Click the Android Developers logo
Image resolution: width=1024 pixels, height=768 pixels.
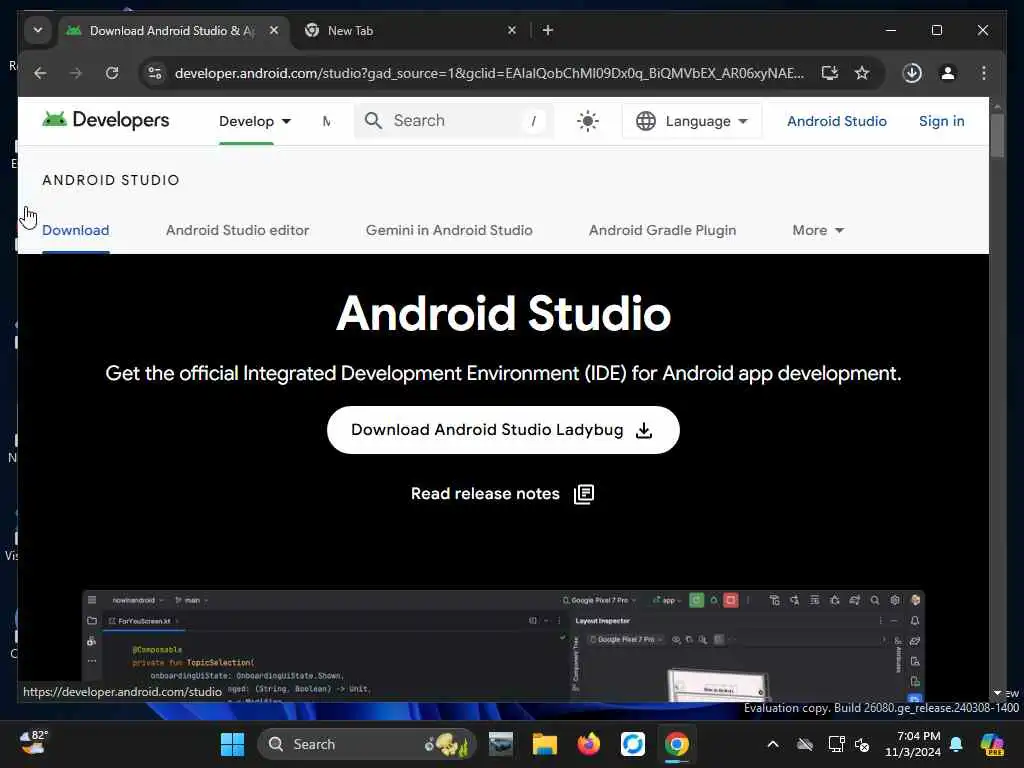click(x=106, y=120)
